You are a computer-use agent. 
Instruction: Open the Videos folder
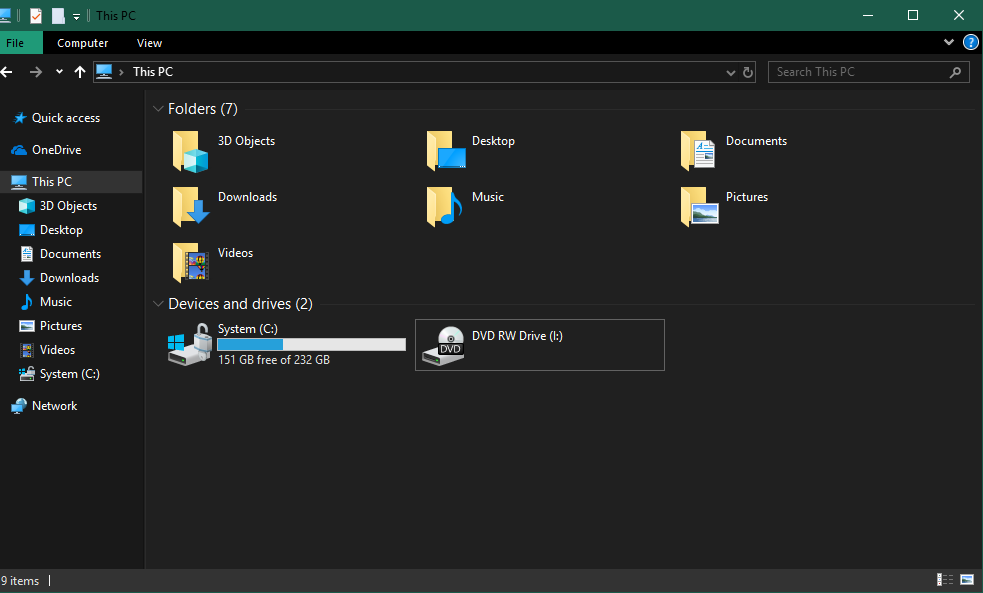pos(235,252)
